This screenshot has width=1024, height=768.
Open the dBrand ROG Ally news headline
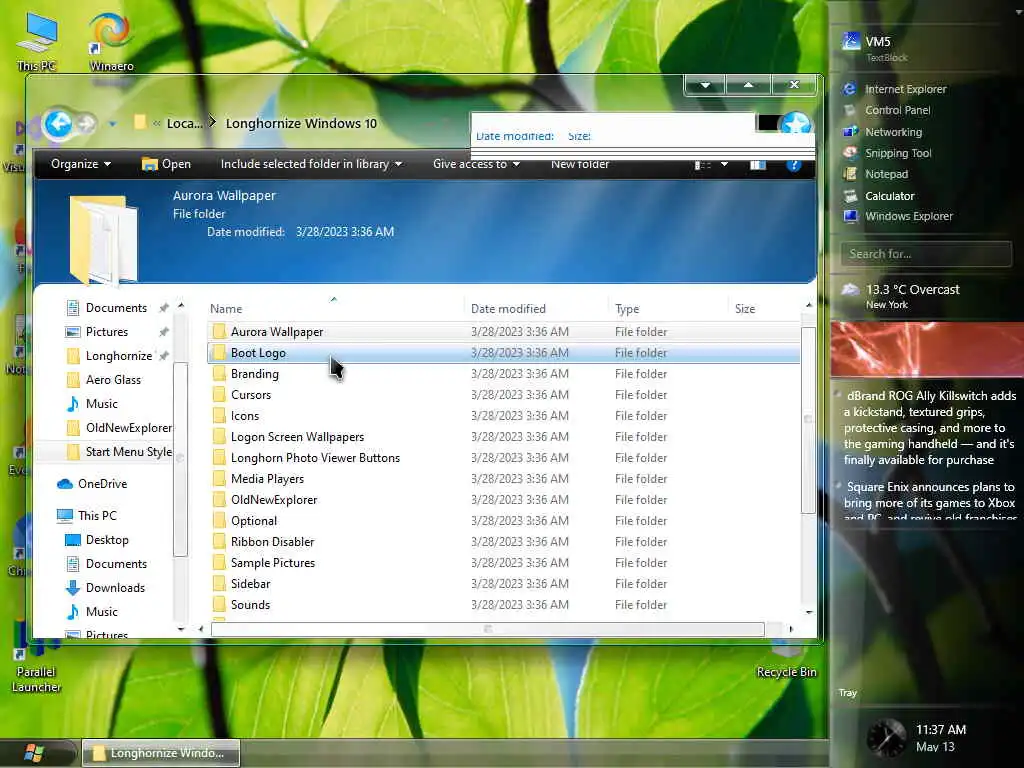pyautogui.click(x=929, y=428)
